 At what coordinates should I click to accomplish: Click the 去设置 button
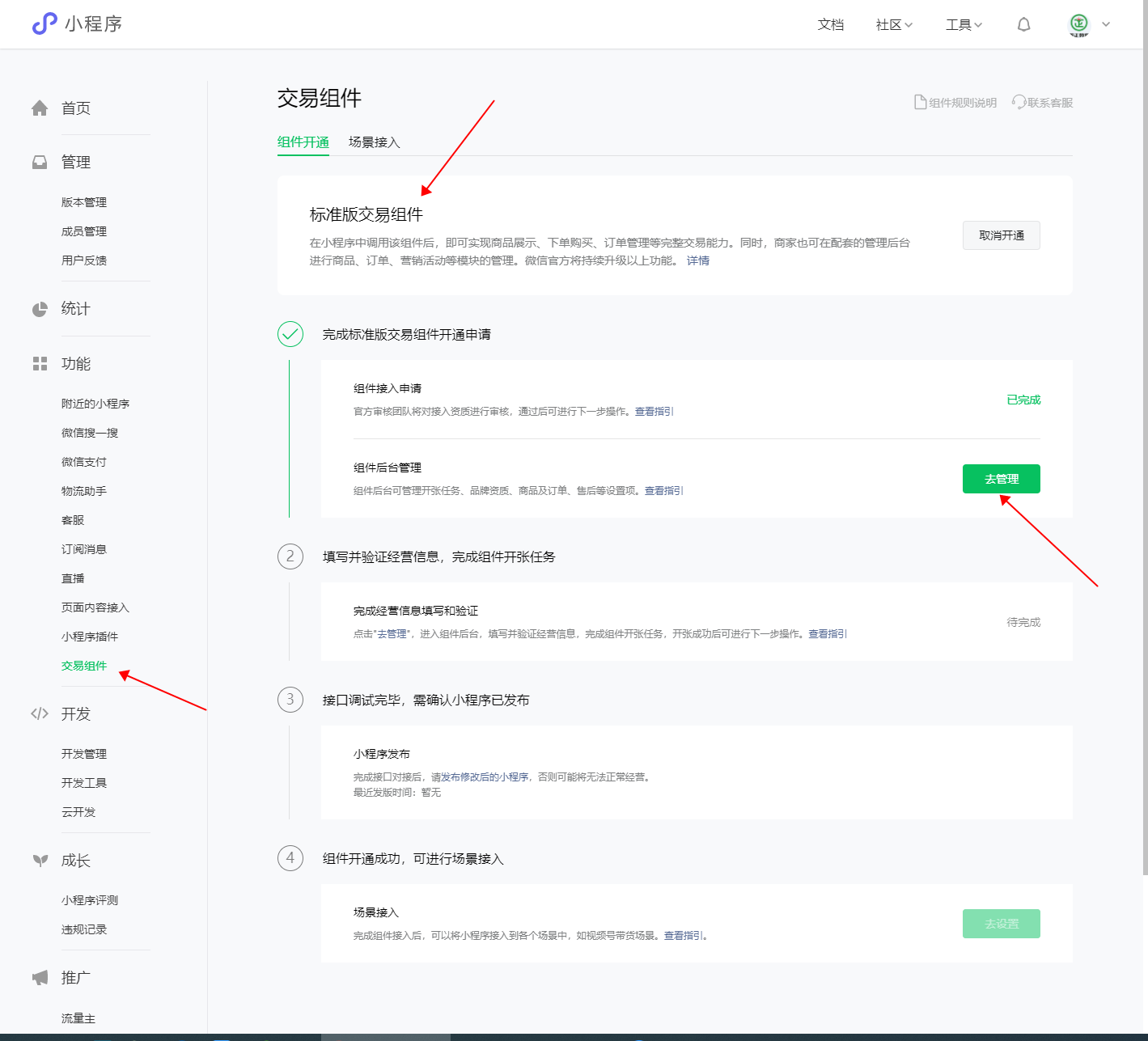point(1002,924)
